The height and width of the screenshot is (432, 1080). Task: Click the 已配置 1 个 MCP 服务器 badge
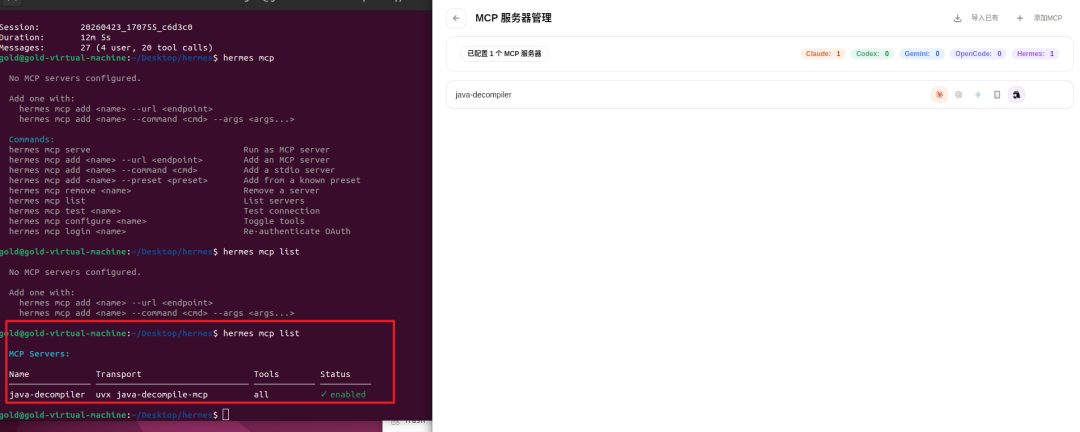tap(504, 54)
